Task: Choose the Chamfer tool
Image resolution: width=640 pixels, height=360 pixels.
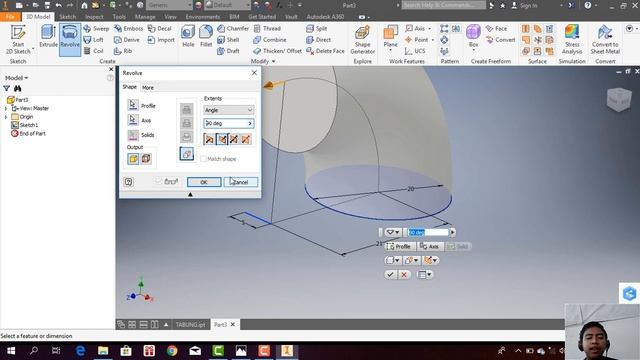Action: (233, 29)
